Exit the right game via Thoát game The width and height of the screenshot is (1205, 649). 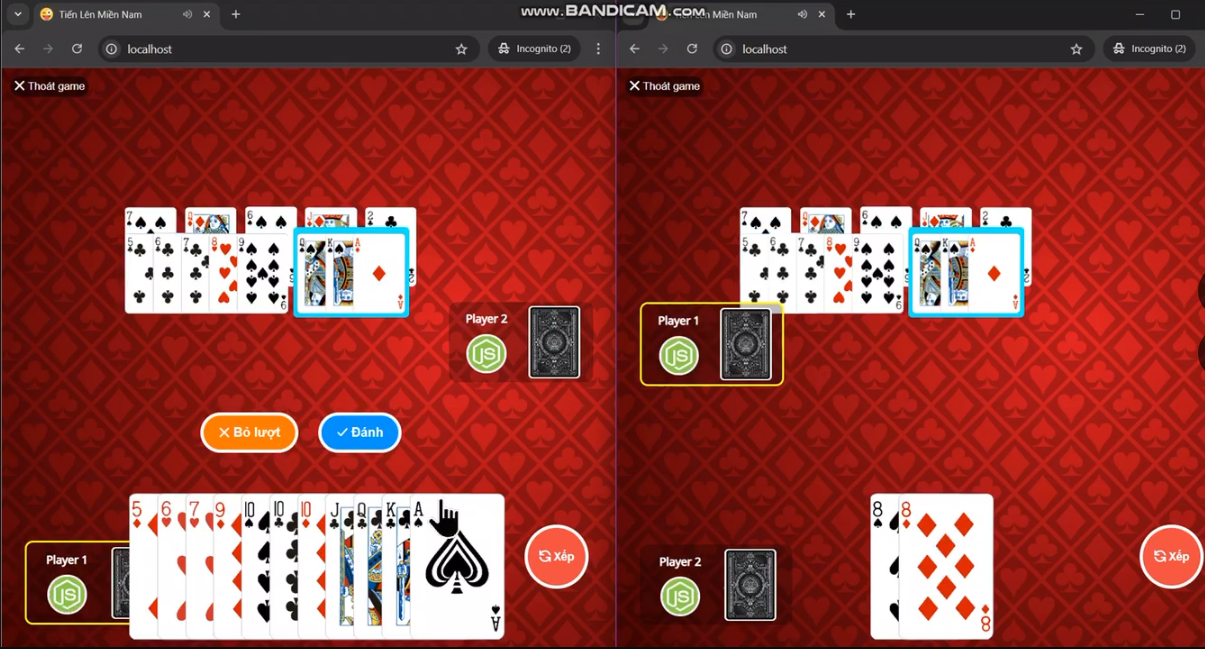(664, 86)
